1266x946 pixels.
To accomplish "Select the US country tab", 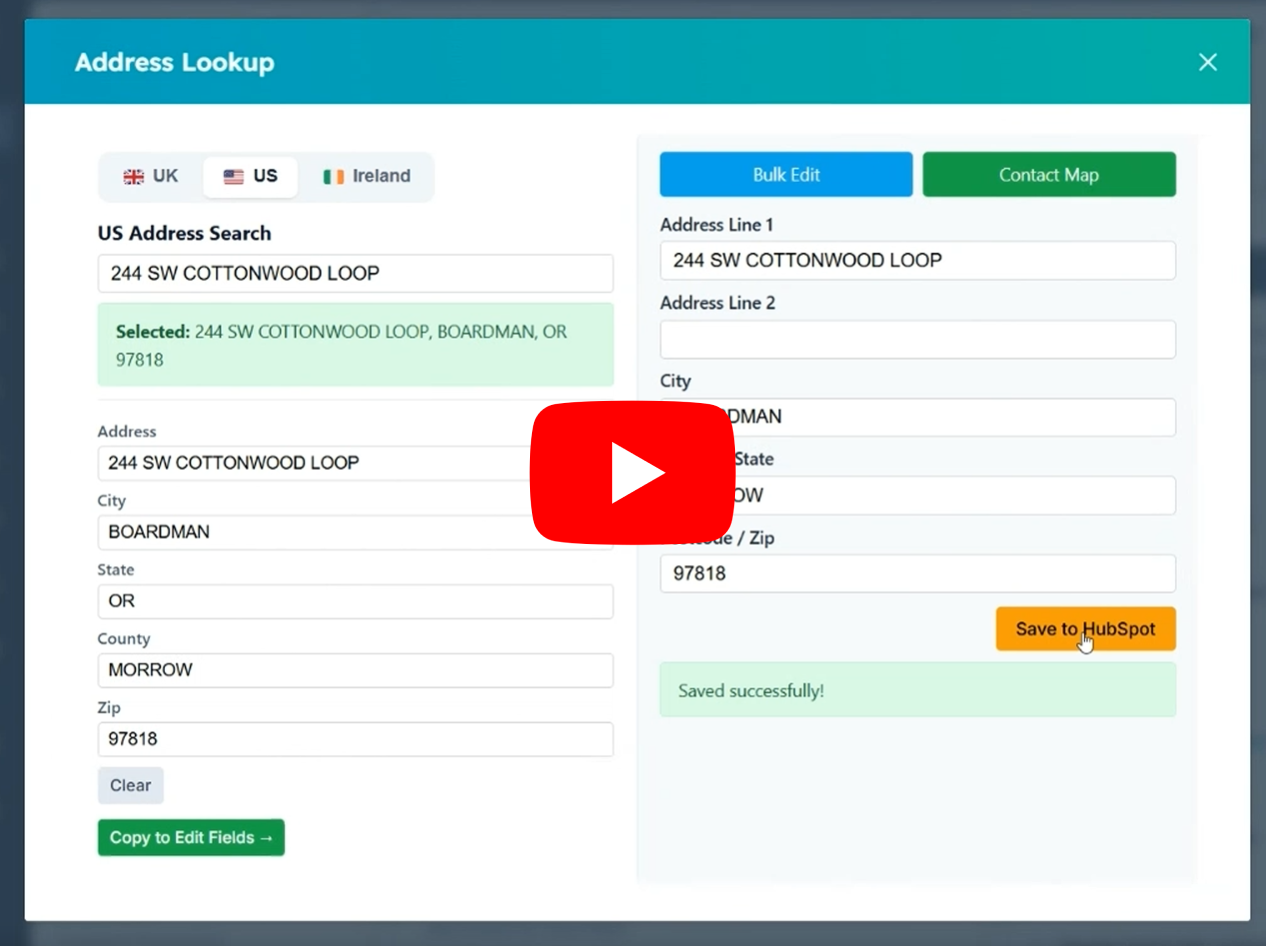I will tap(250, 176).
